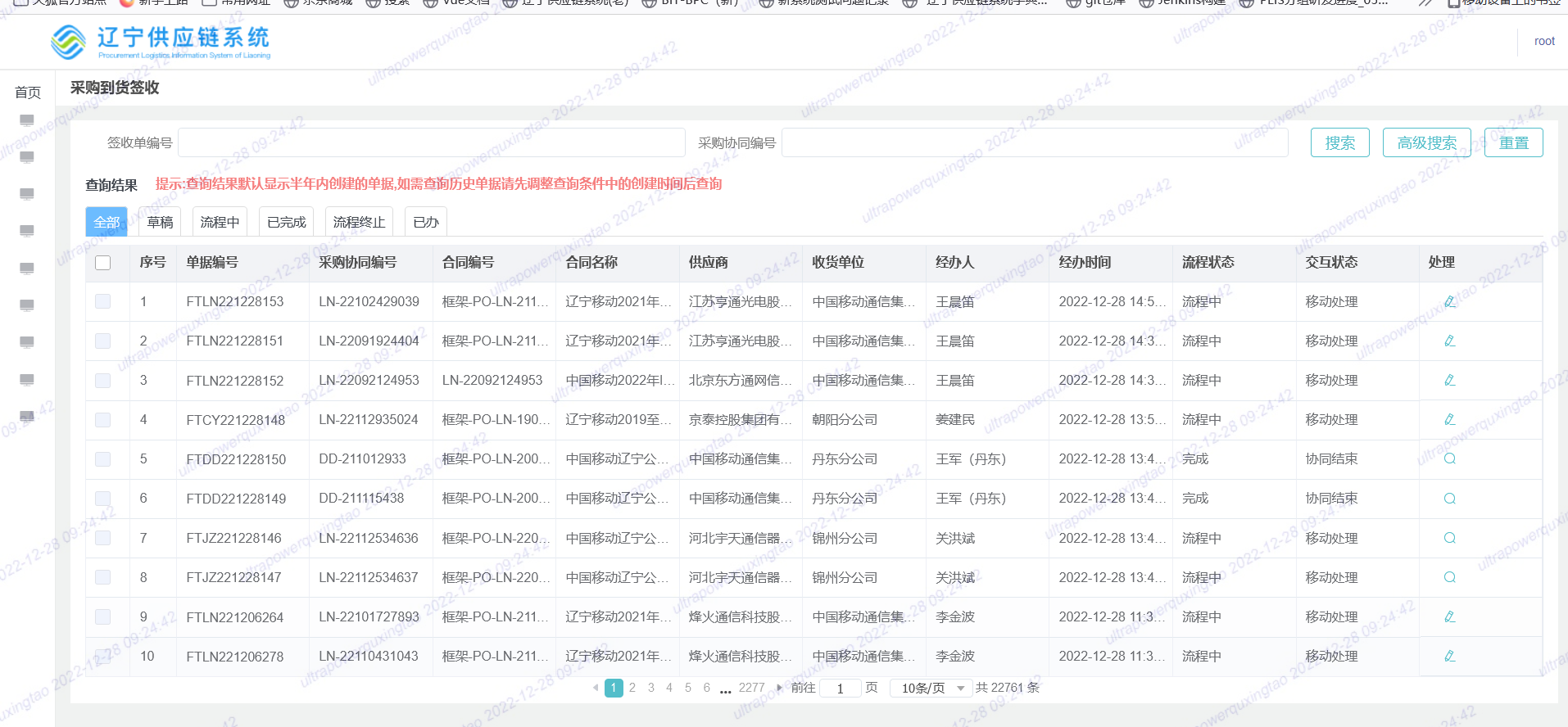Go to previous page arrow in pagination
The image size is (1568, 727).
point(596,688)
